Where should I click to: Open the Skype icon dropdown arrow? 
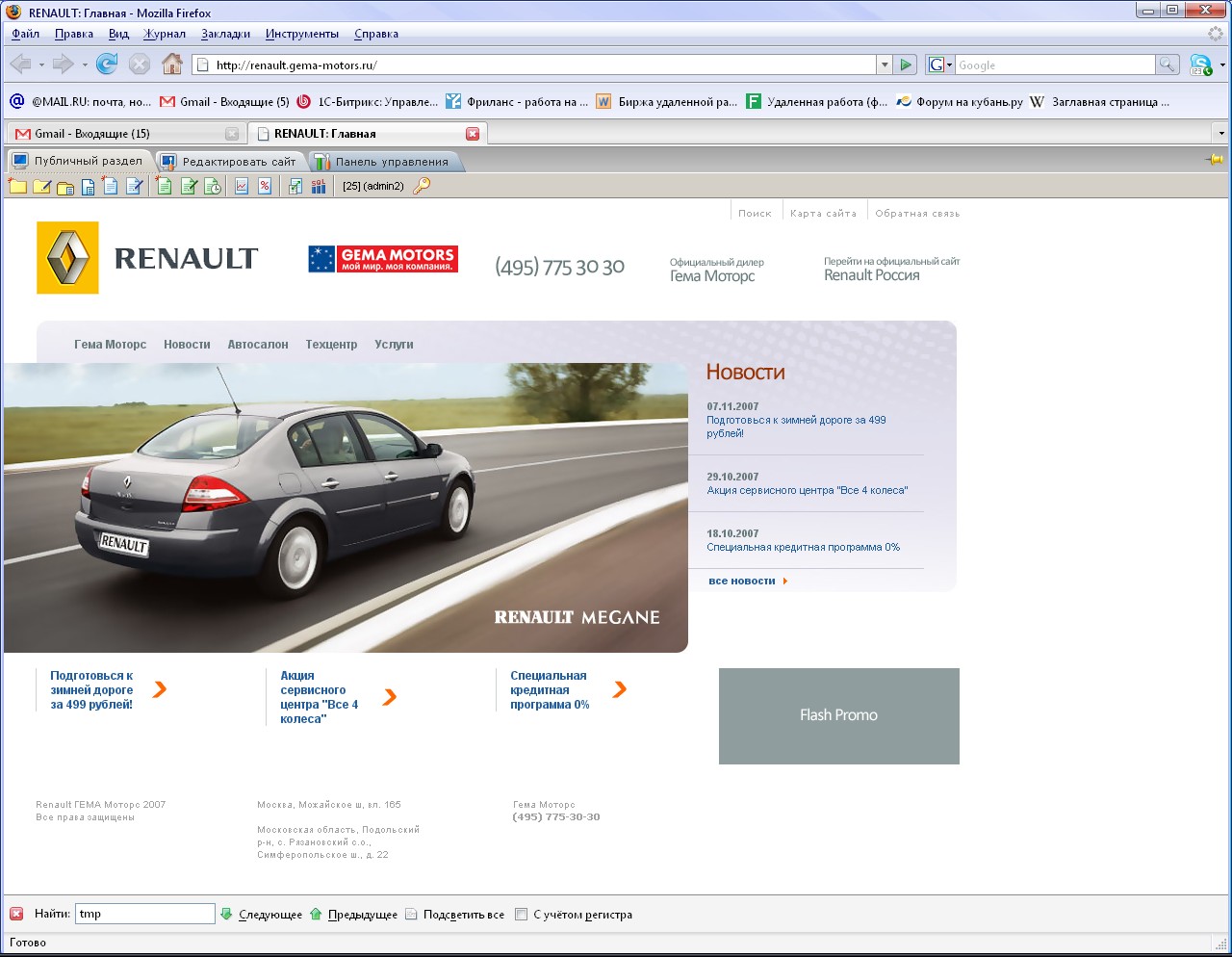click(1222, 65)
